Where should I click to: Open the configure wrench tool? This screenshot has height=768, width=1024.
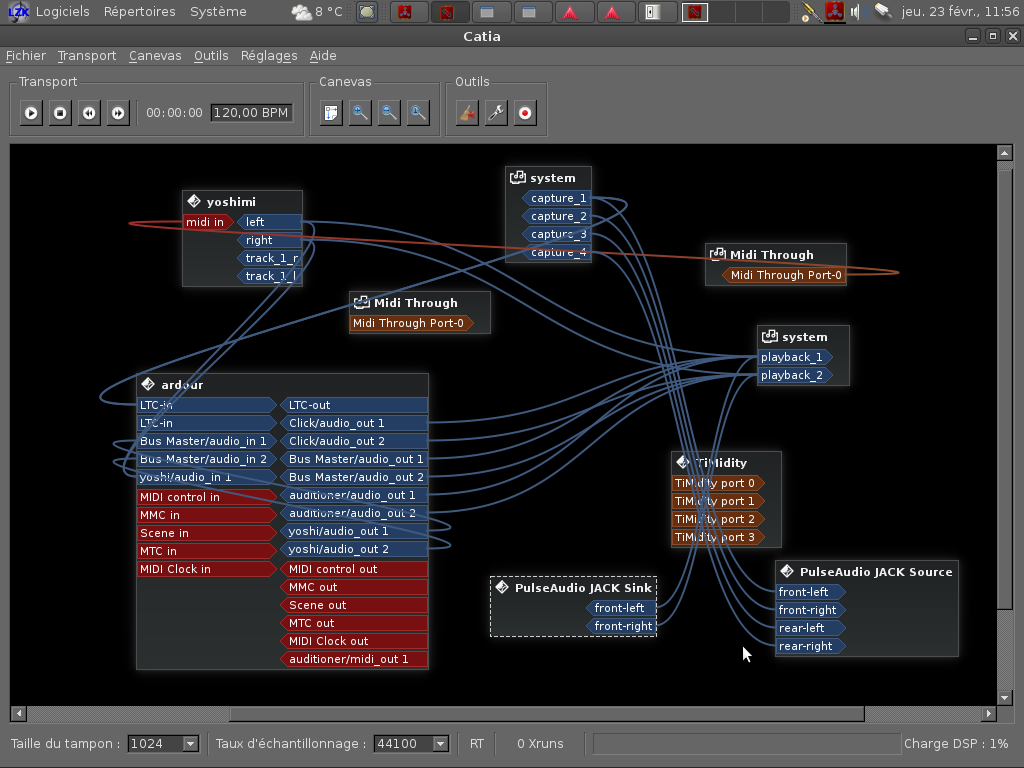click(x=496, y=113)
